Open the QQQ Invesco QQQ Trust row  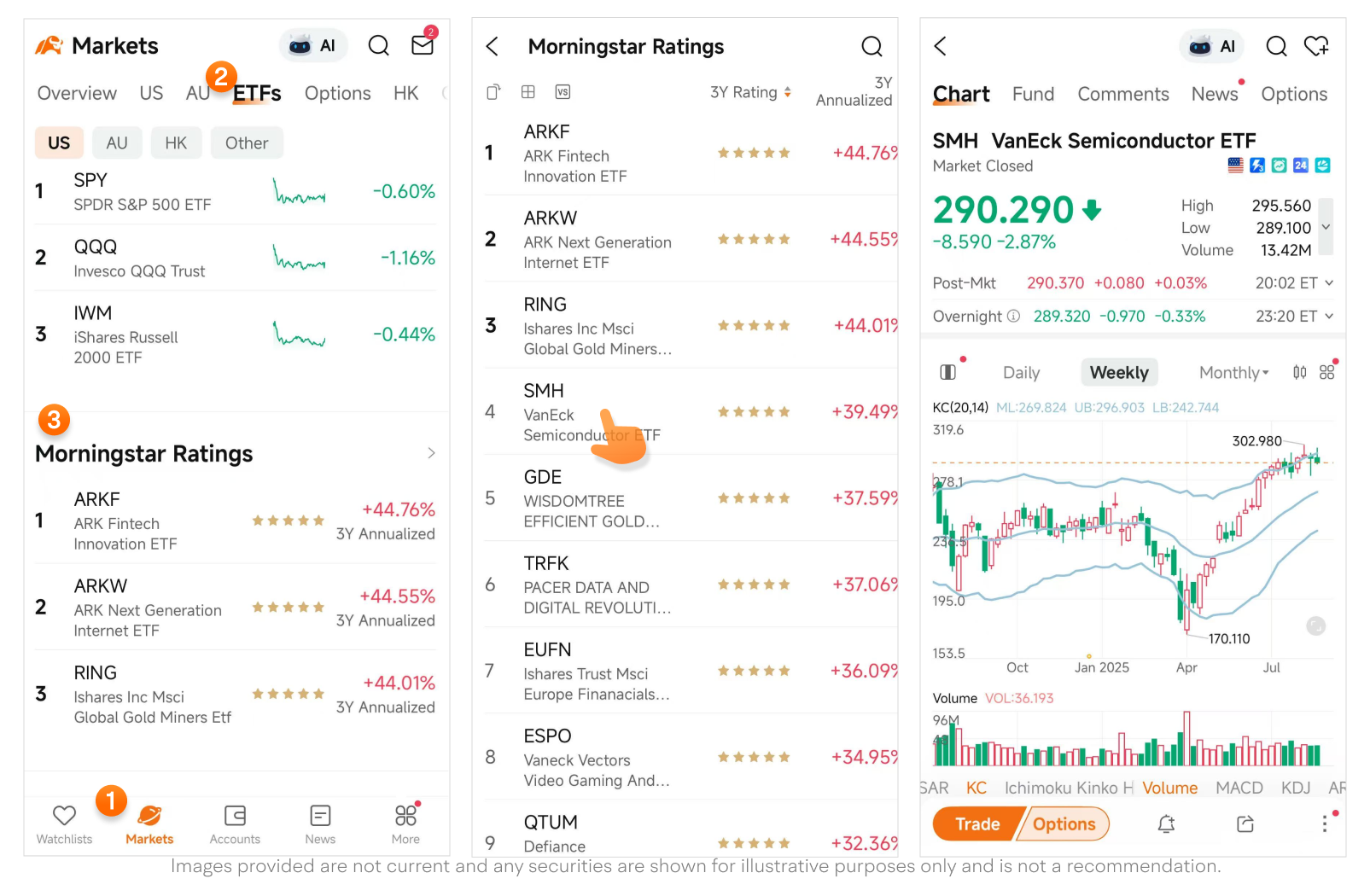(236, 258)
